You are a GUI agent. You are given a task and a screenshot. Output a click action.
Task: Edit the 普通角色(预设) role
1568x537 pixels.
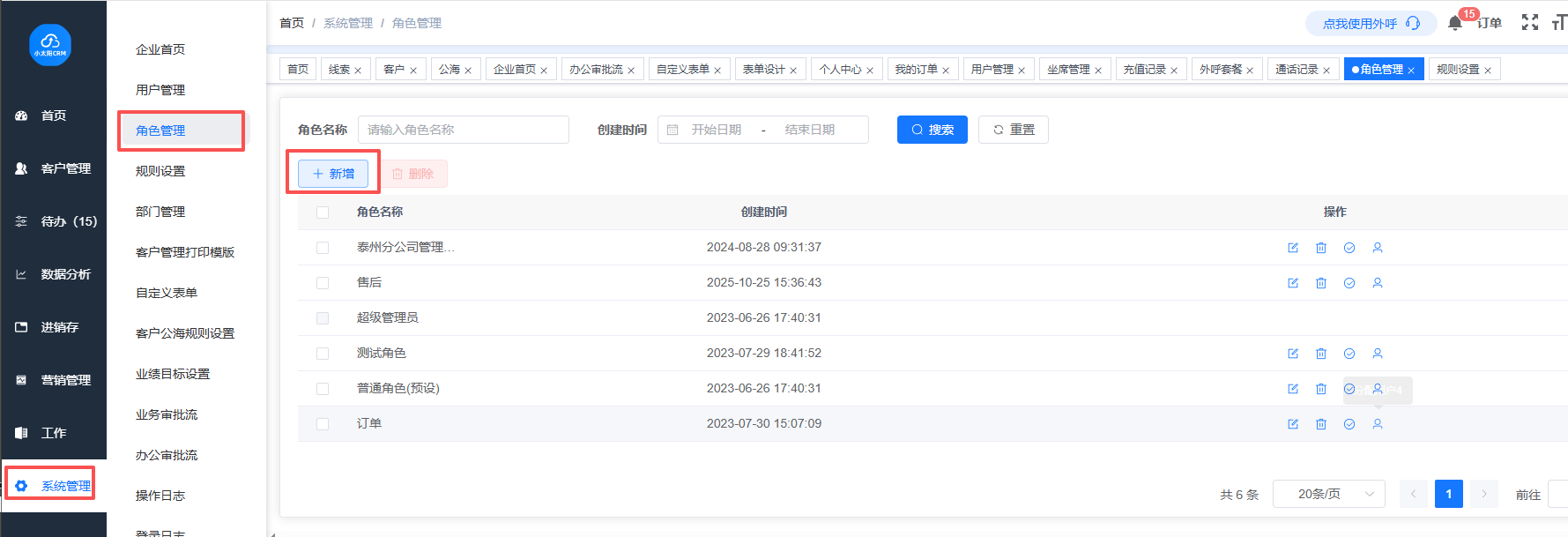[x=1293, y=389]
